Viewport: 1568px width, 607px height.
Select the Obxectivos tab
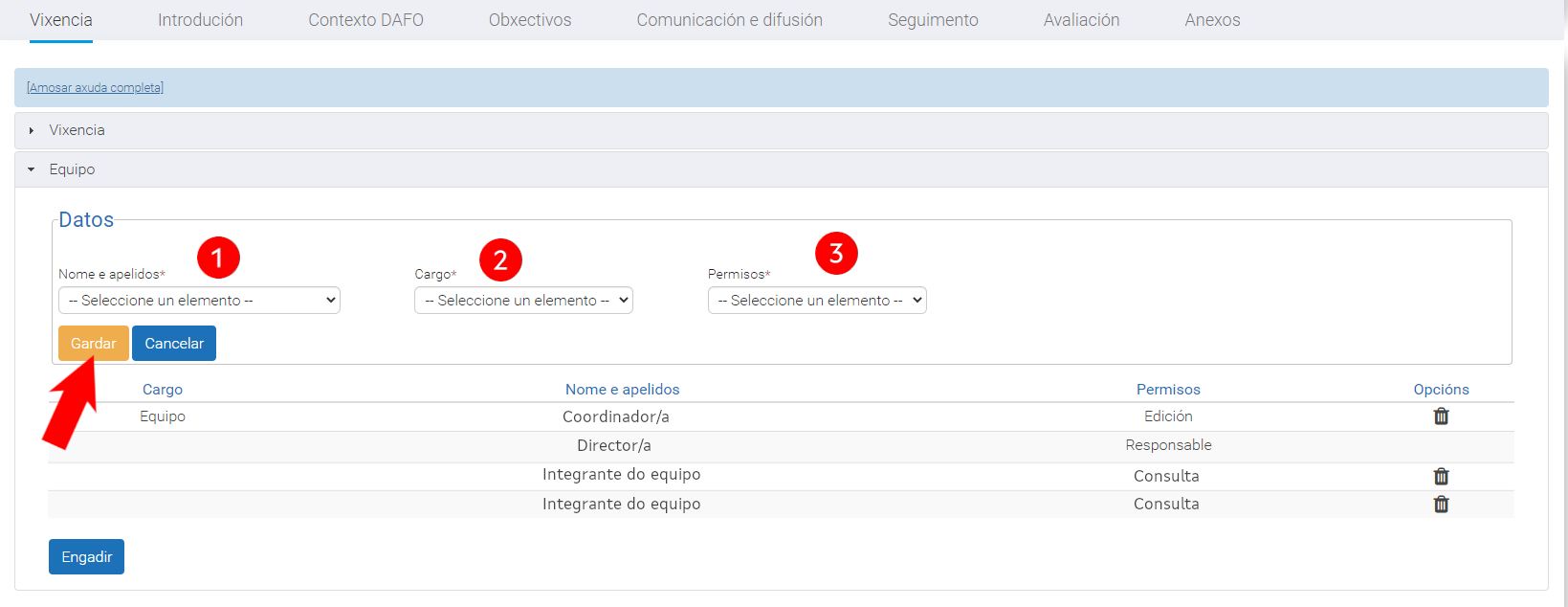tap(530, 20)
